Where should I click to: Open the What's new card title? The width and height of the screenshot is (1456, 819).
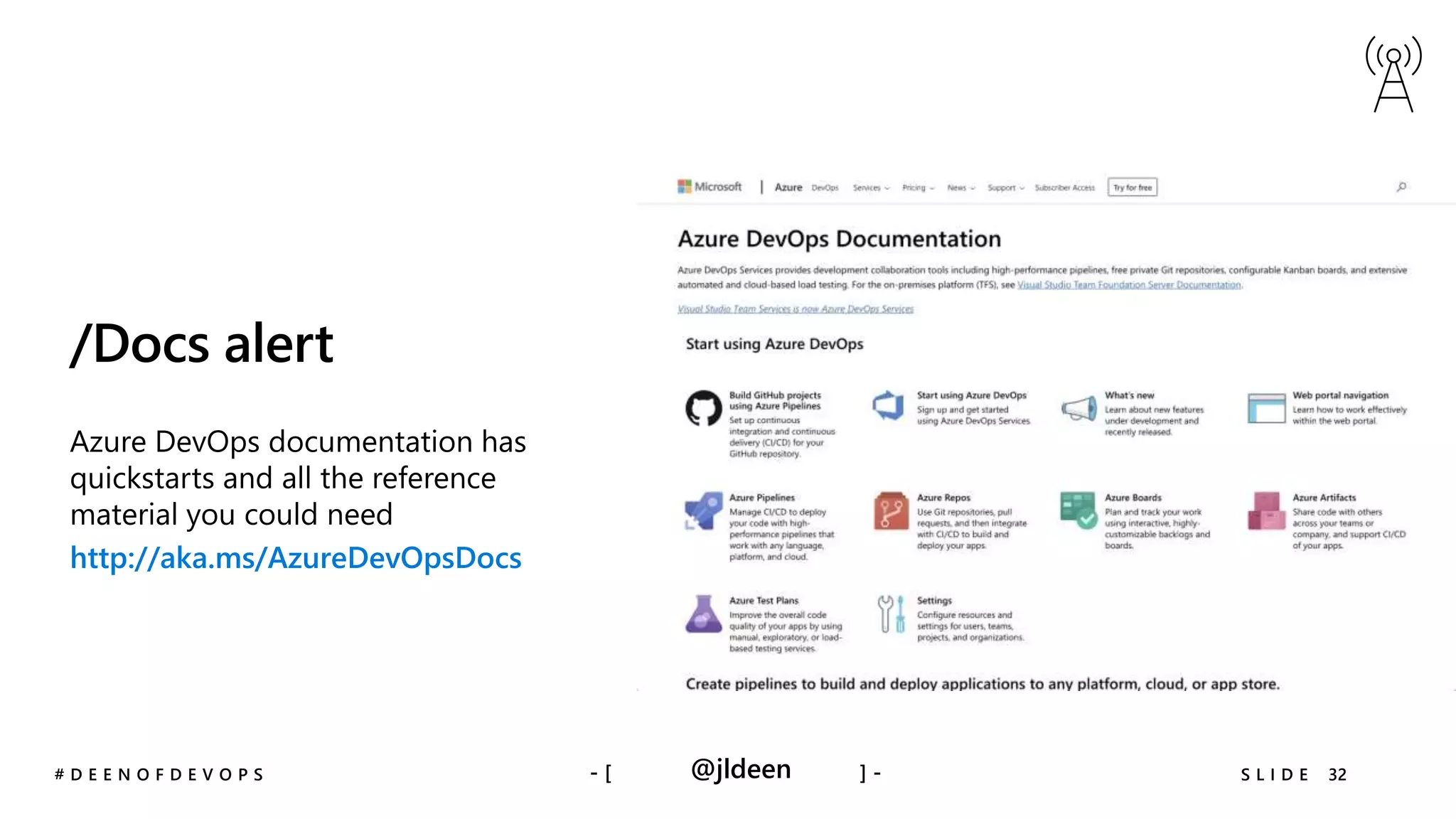point(1129,395)
